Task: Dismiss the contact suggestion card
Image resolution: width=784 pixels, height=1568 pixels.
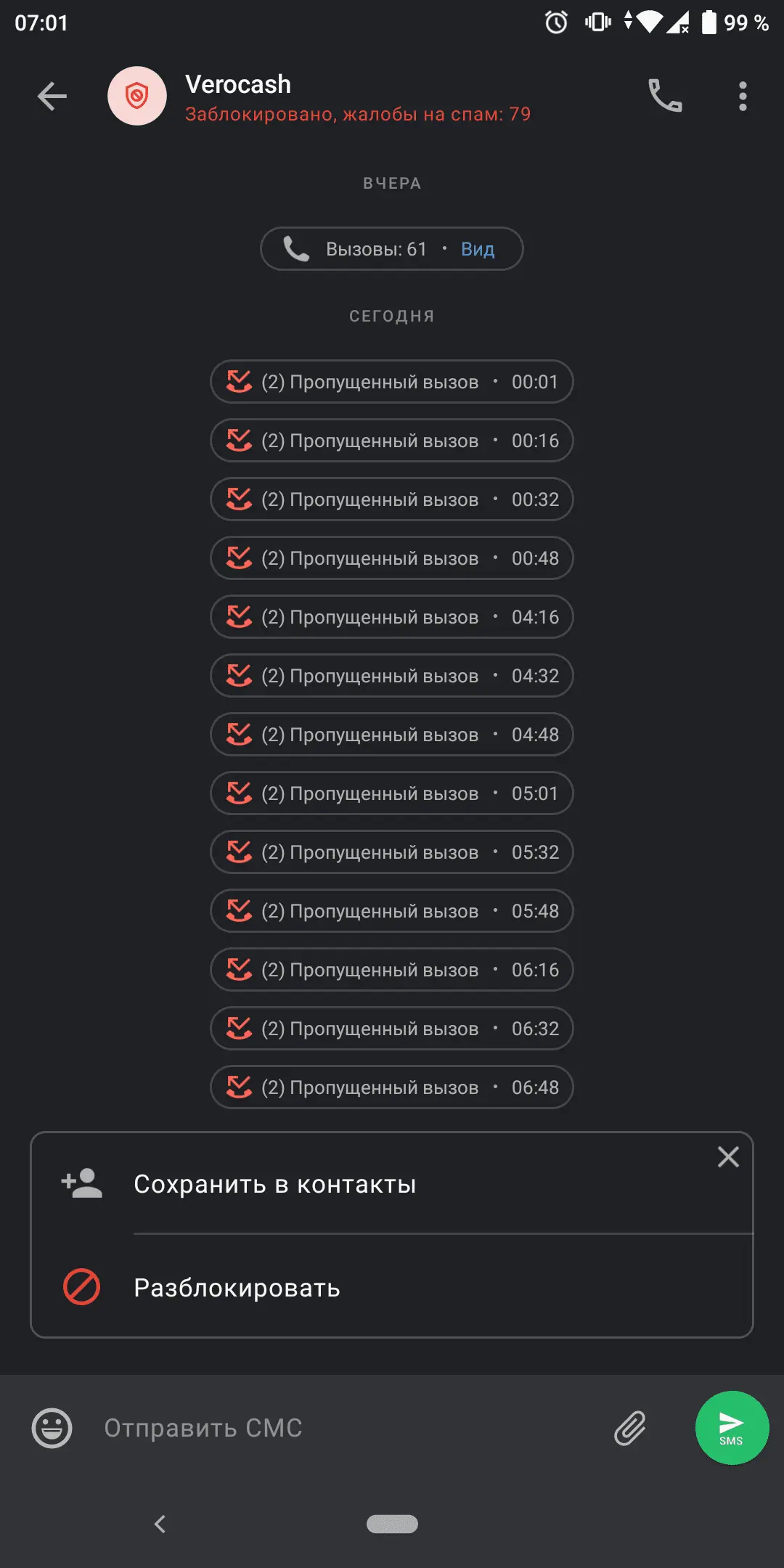Action: (x=728, y=1156)
